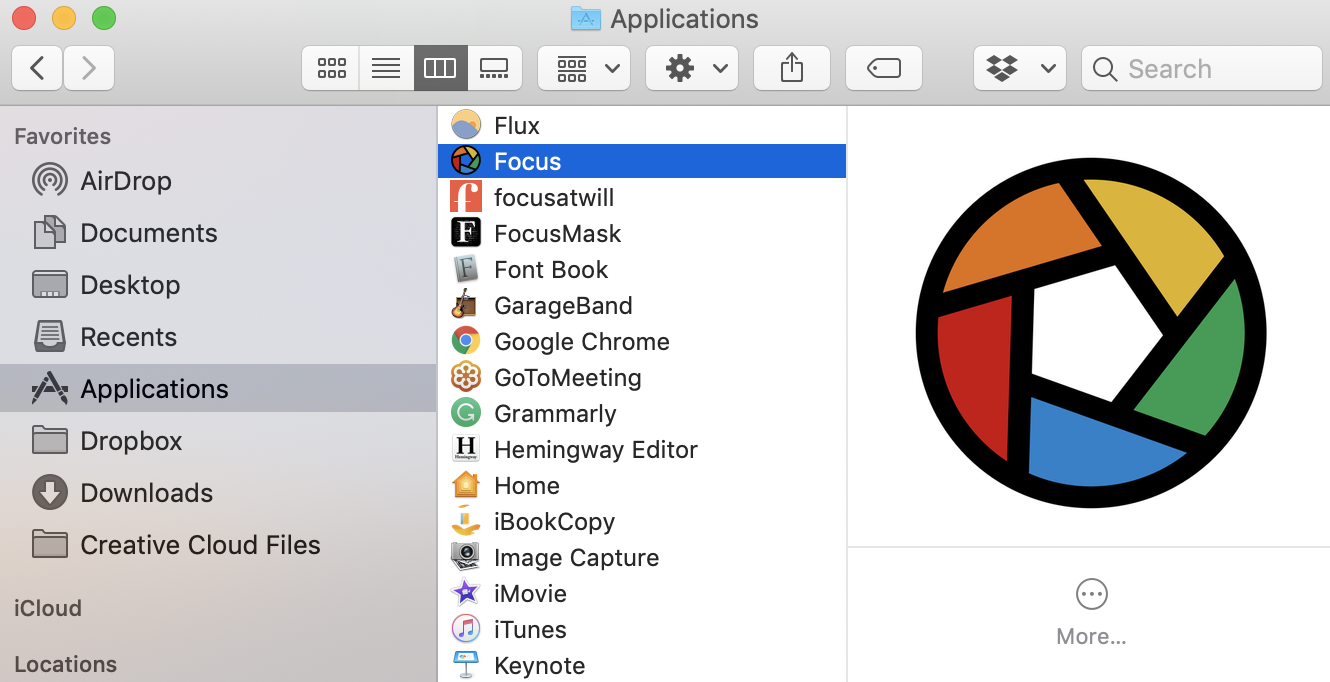Click the Share button
The width and height of the screenshot is (1330, 682).
click(791, 68)
